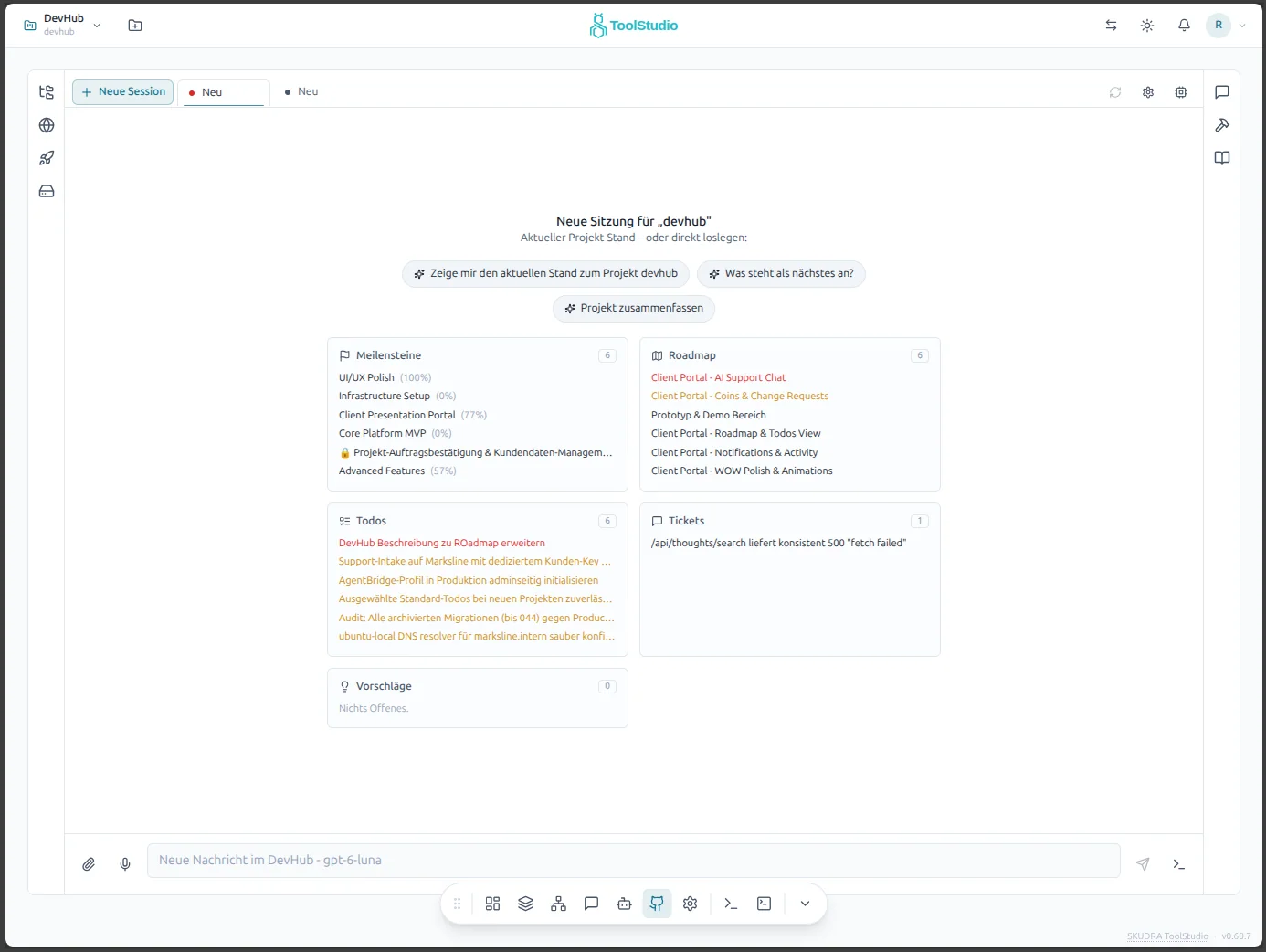Click the send message paper plane icon
The image size is (1266, 952).
pyautogui.click(x=1143, y=864)
